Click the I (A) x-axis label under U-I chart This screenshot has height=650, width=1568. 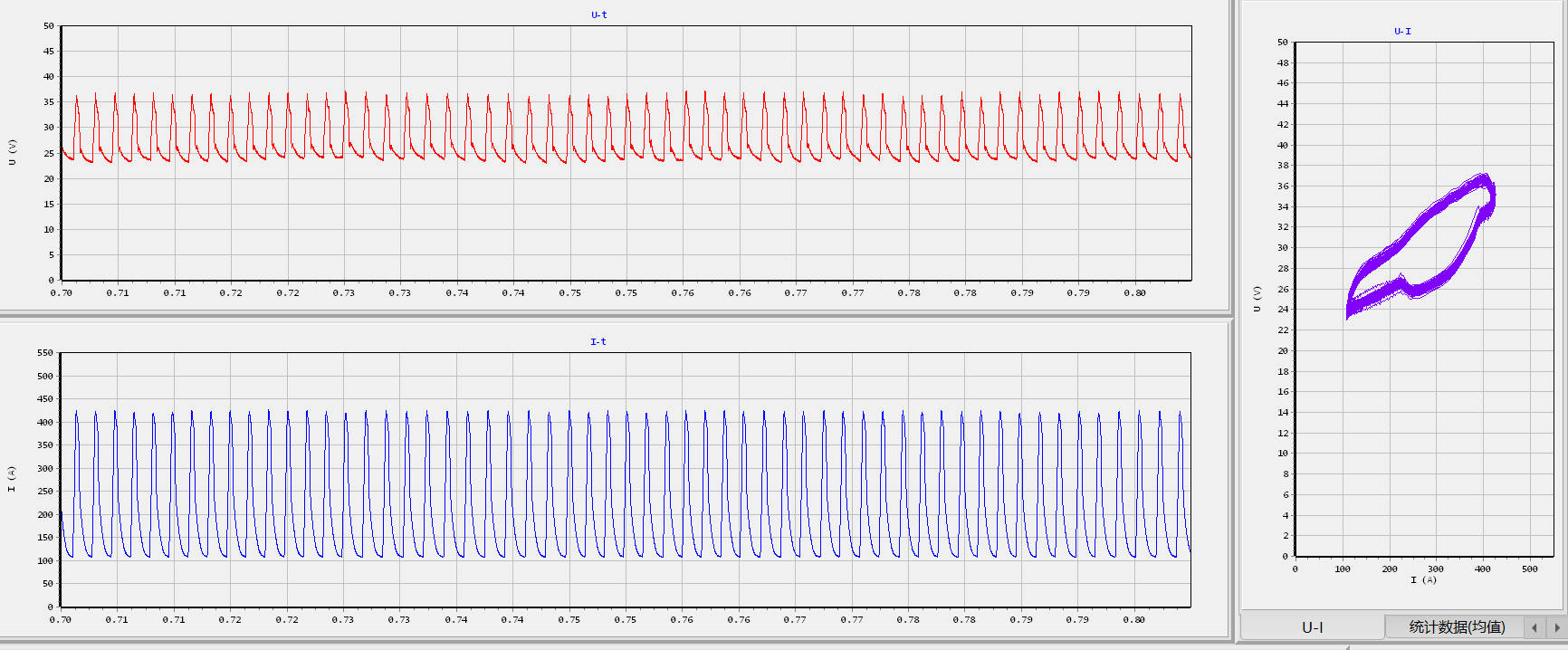pyautogui.click(x=1423, y=579)
